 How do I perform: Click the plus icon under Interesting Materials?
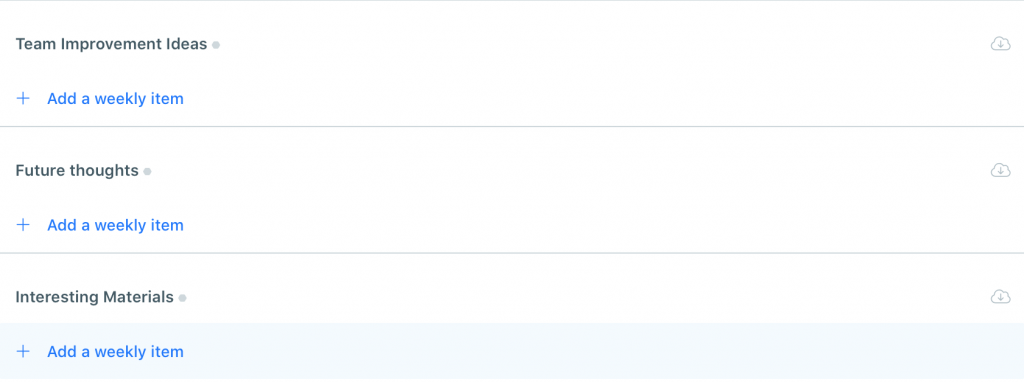(23, 351)
